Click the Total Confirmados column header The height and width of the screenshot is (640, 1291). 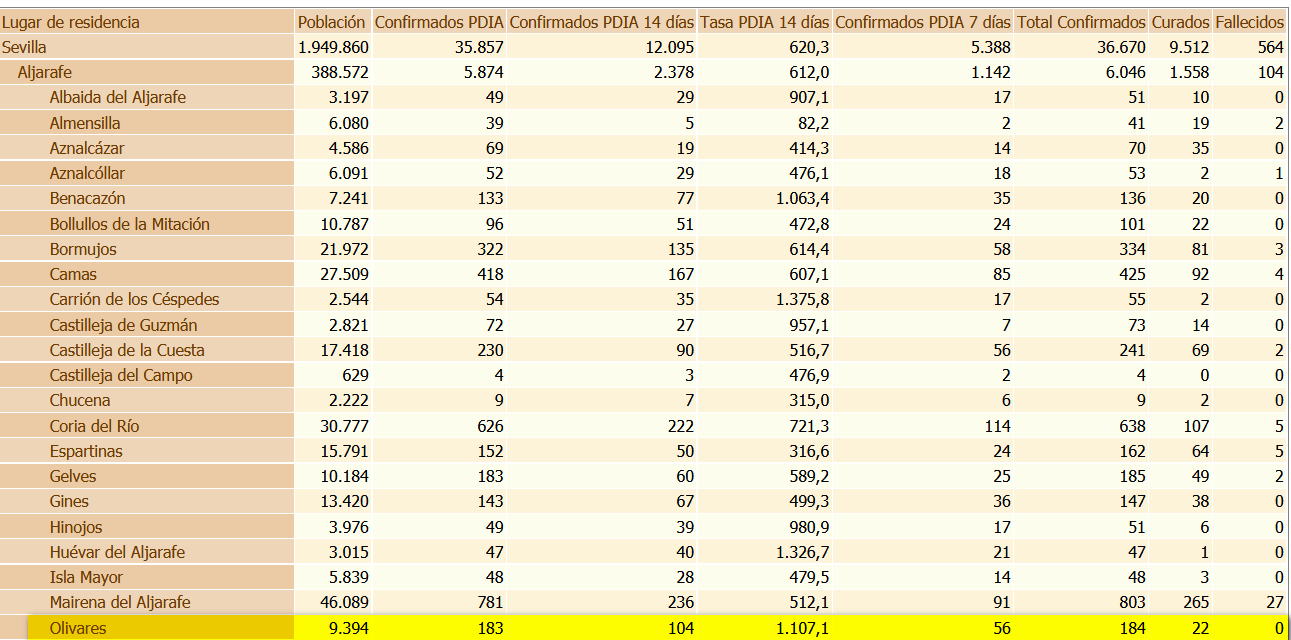pyautogui.click(x=1081, y=22)
